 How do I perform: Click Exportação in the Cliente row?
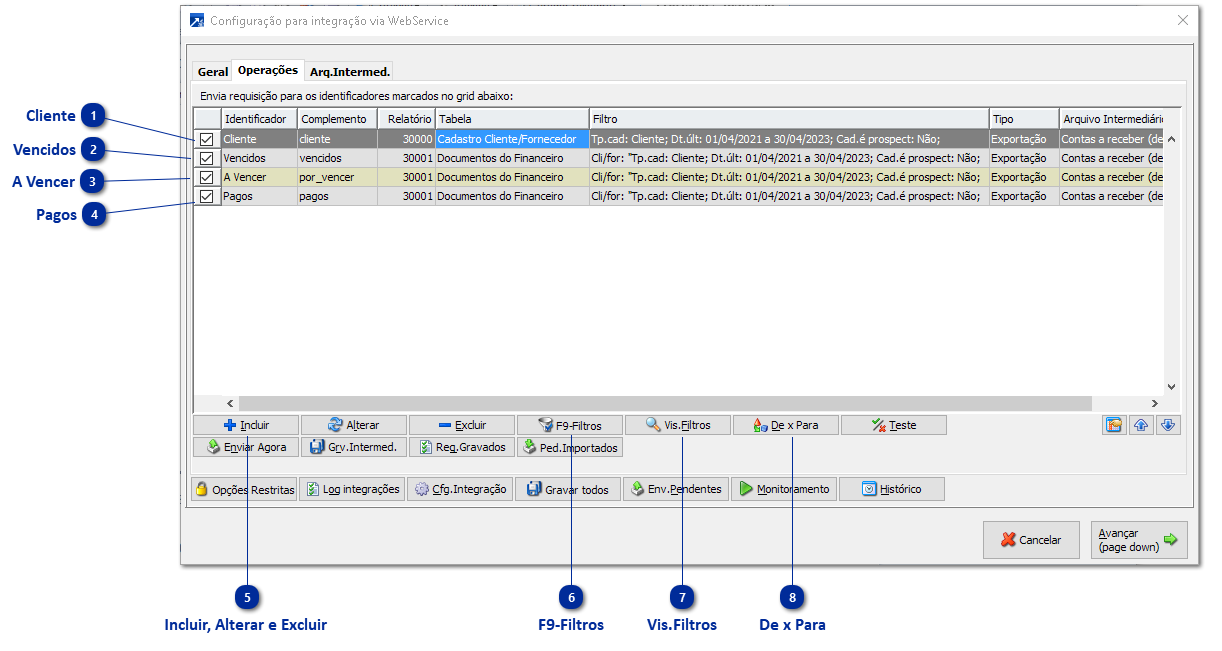[1024, 139]
